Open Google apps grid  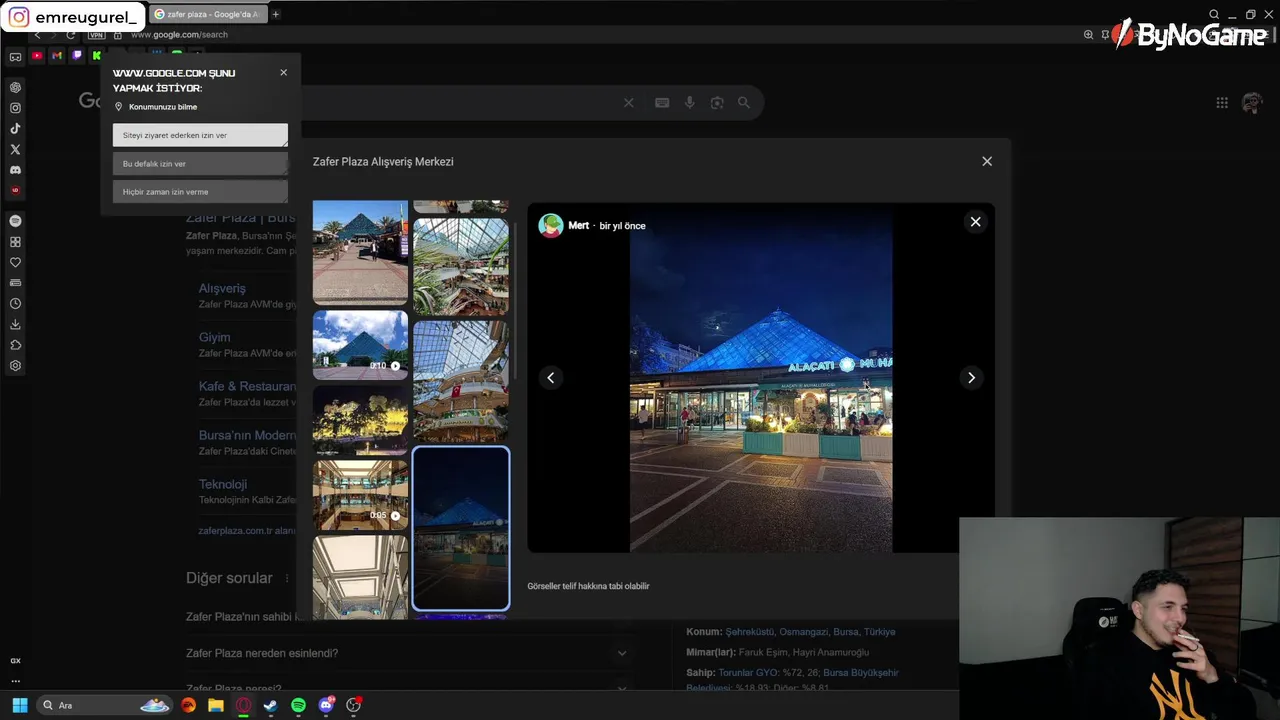tap(1222, 103)
